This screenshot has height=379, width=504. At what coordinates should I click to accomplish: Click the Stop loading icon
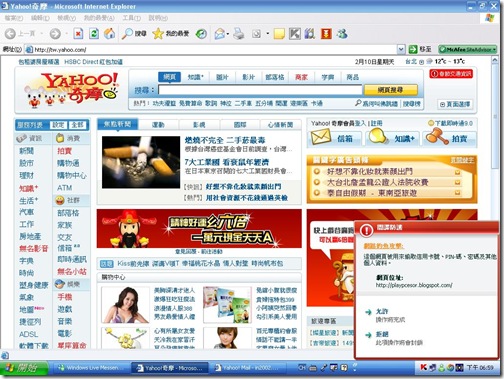[x=78, y=33]
